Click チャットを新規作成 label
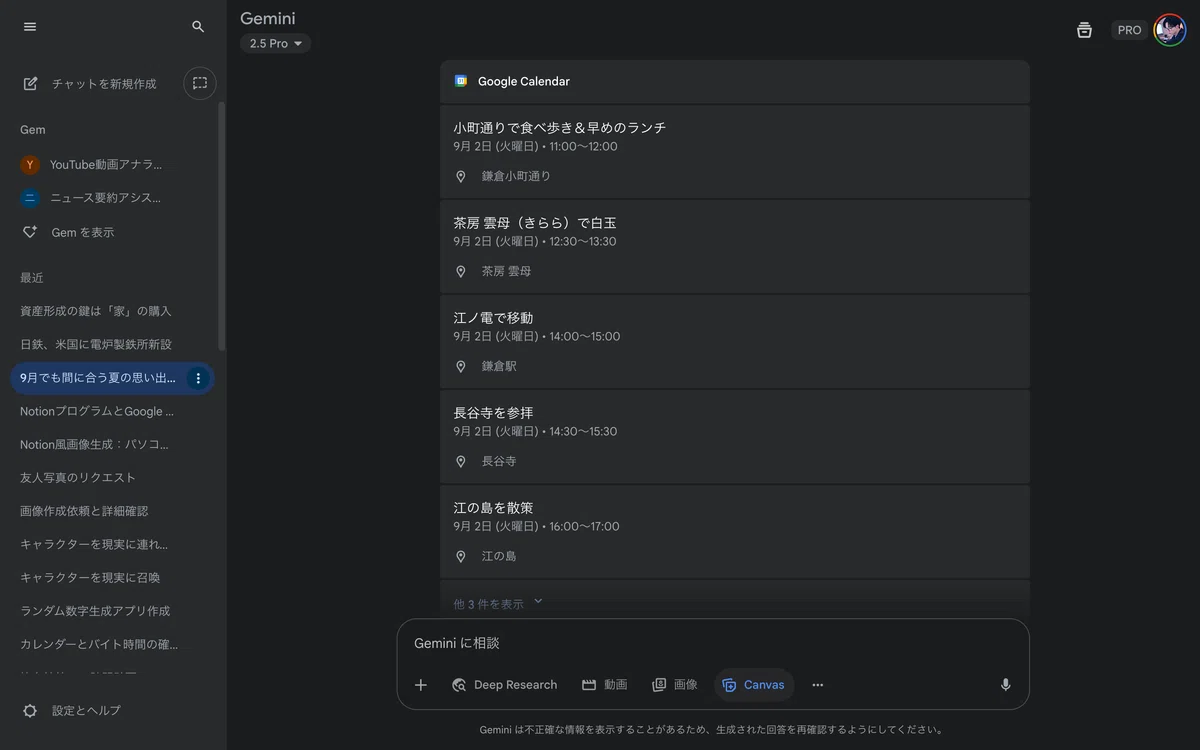Screen dimensions: 1200x750 (x=104, y=84)
